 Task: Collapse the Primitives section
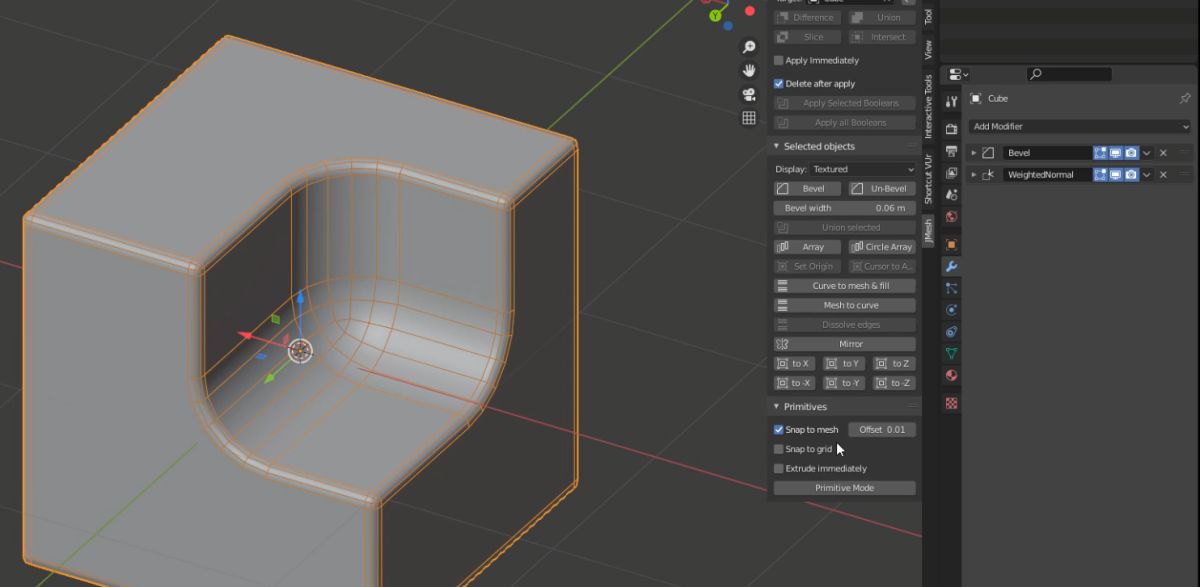point(777,407)
